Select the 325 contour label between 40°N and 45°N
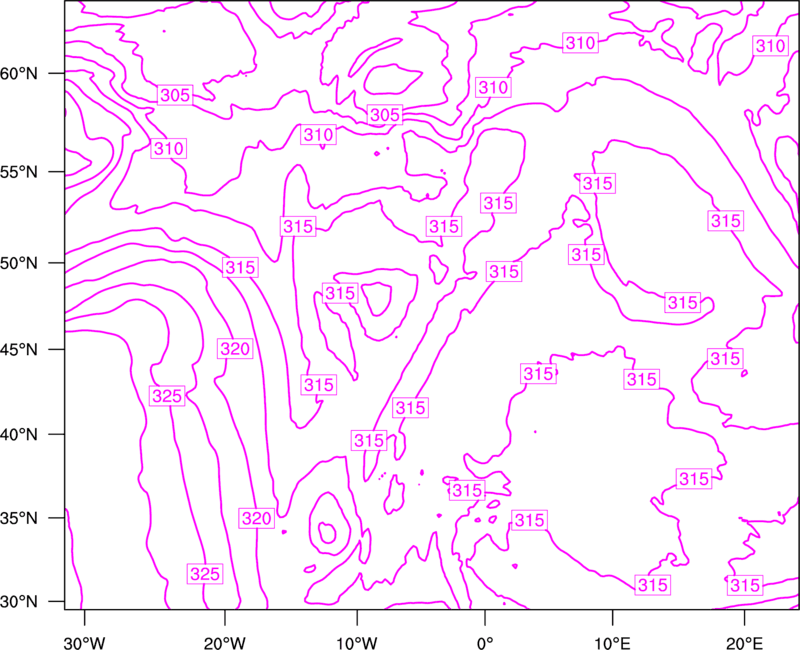The width and height of the screenshot is (800, 650). pos(167,395)
